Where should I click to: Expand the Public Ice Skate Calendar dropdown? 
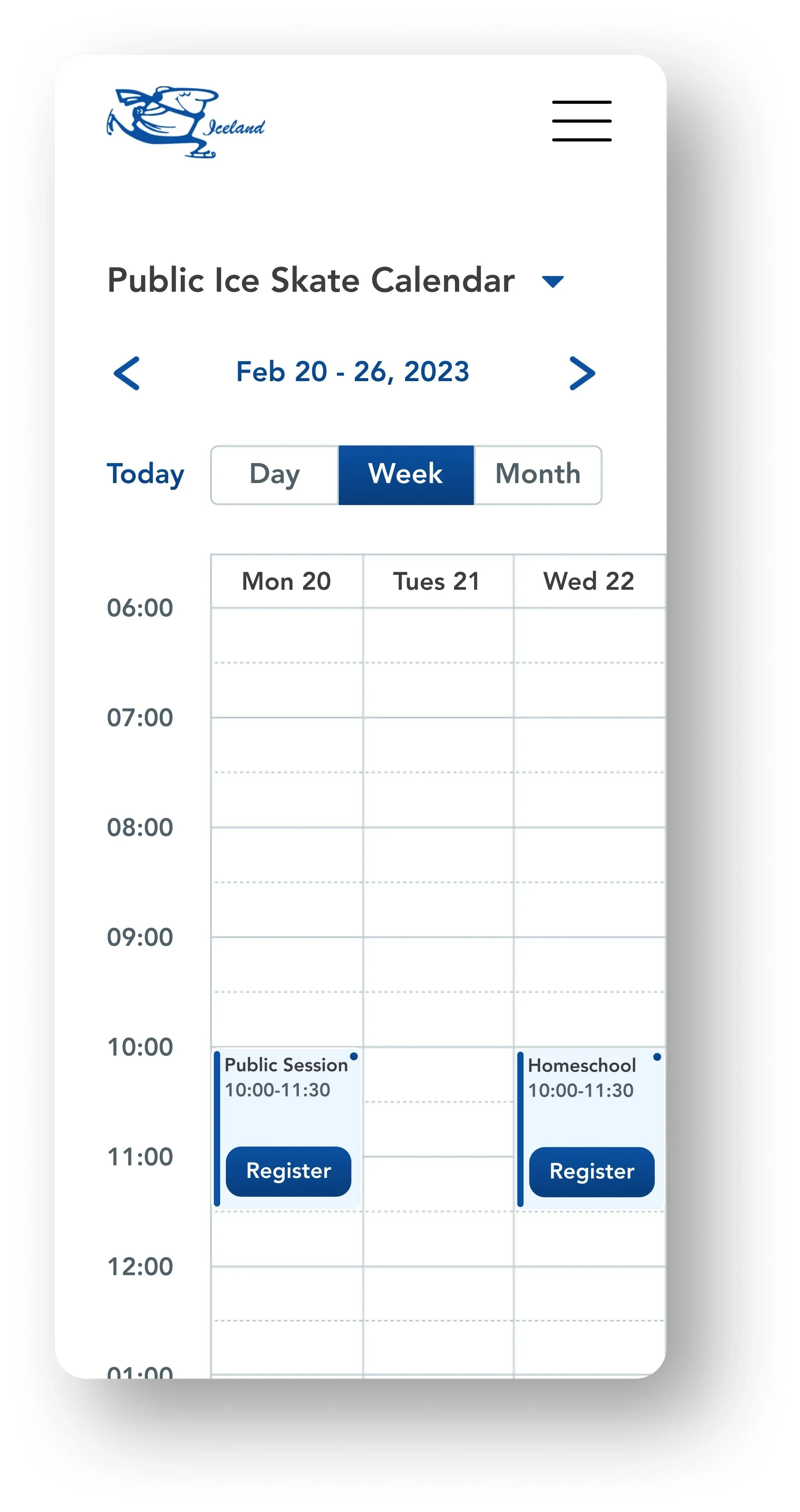click(x=552, y=282)
